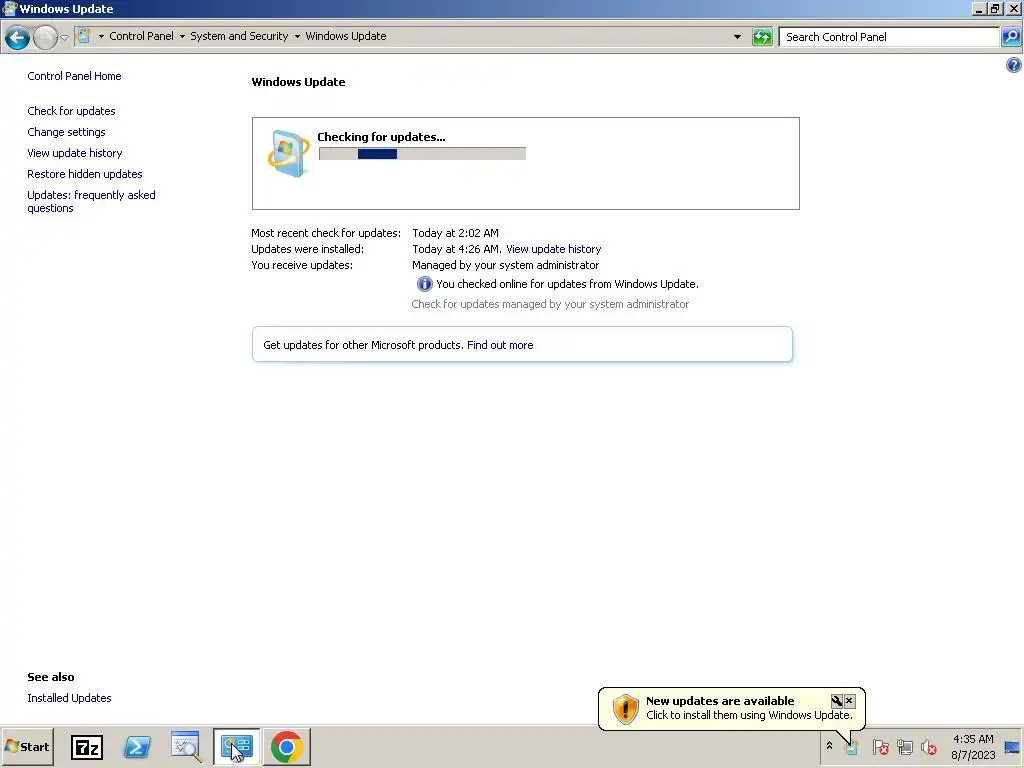The width and height of the screenshot is (1024, 768).
Task: Click the Control Panel icon in address bar
Action: point(84,36)
